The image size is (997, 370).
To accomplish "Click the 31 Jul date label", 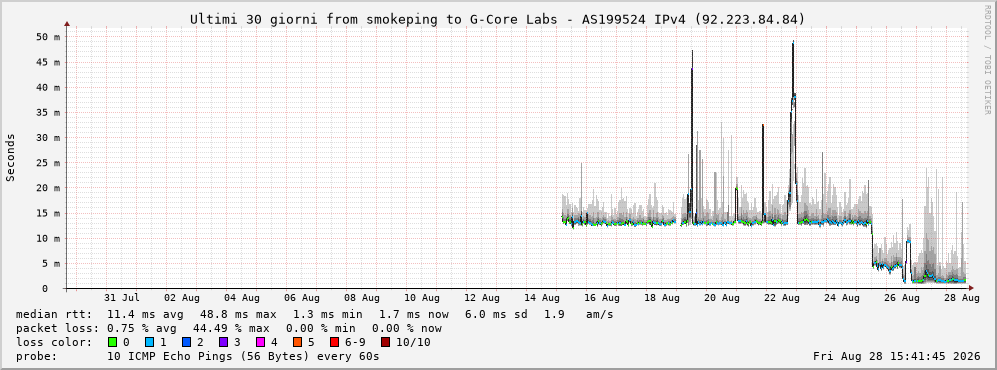I will coord(121,297).
